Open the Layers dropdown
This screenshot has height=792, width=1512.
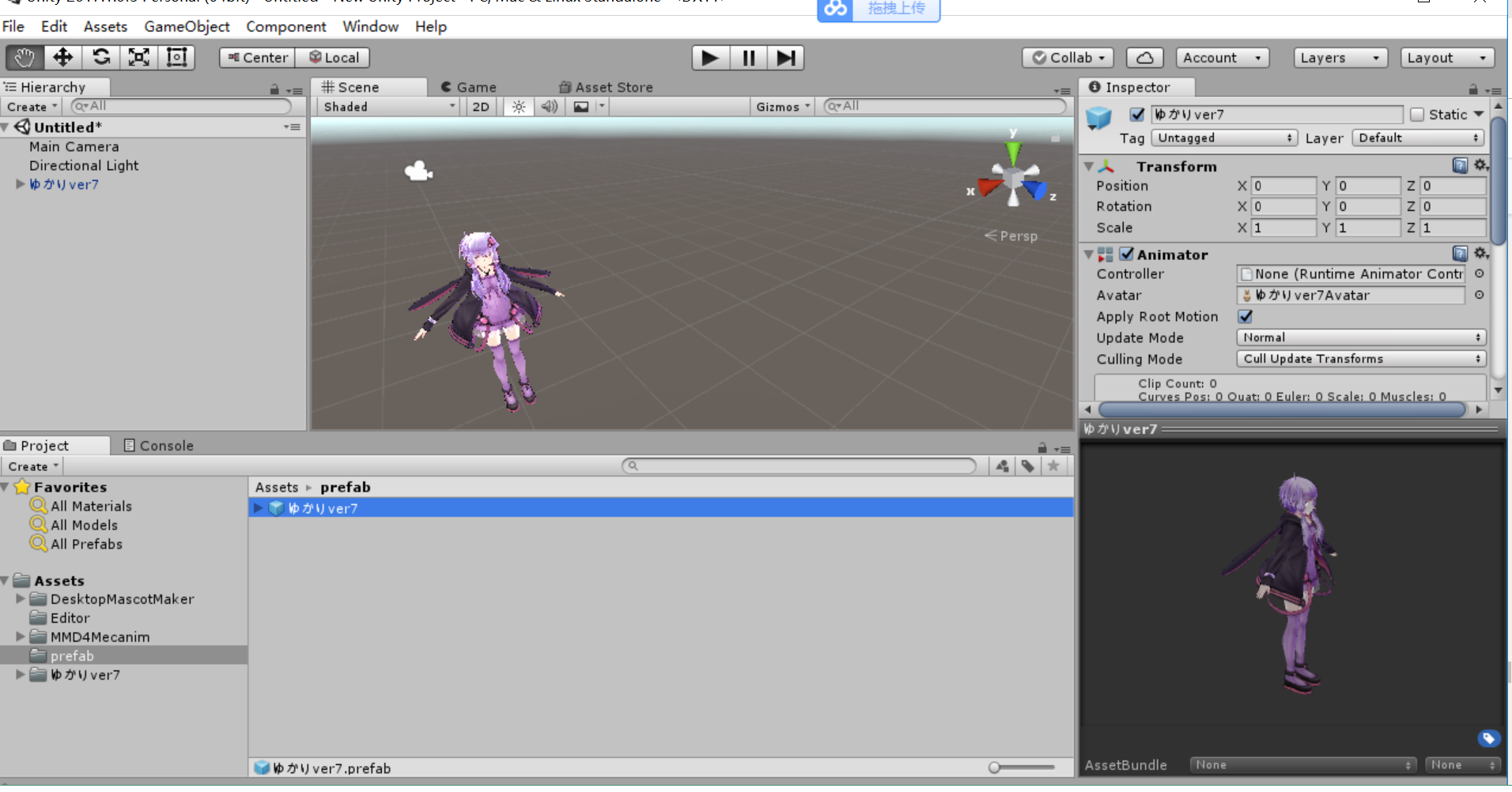(1340, 58)
